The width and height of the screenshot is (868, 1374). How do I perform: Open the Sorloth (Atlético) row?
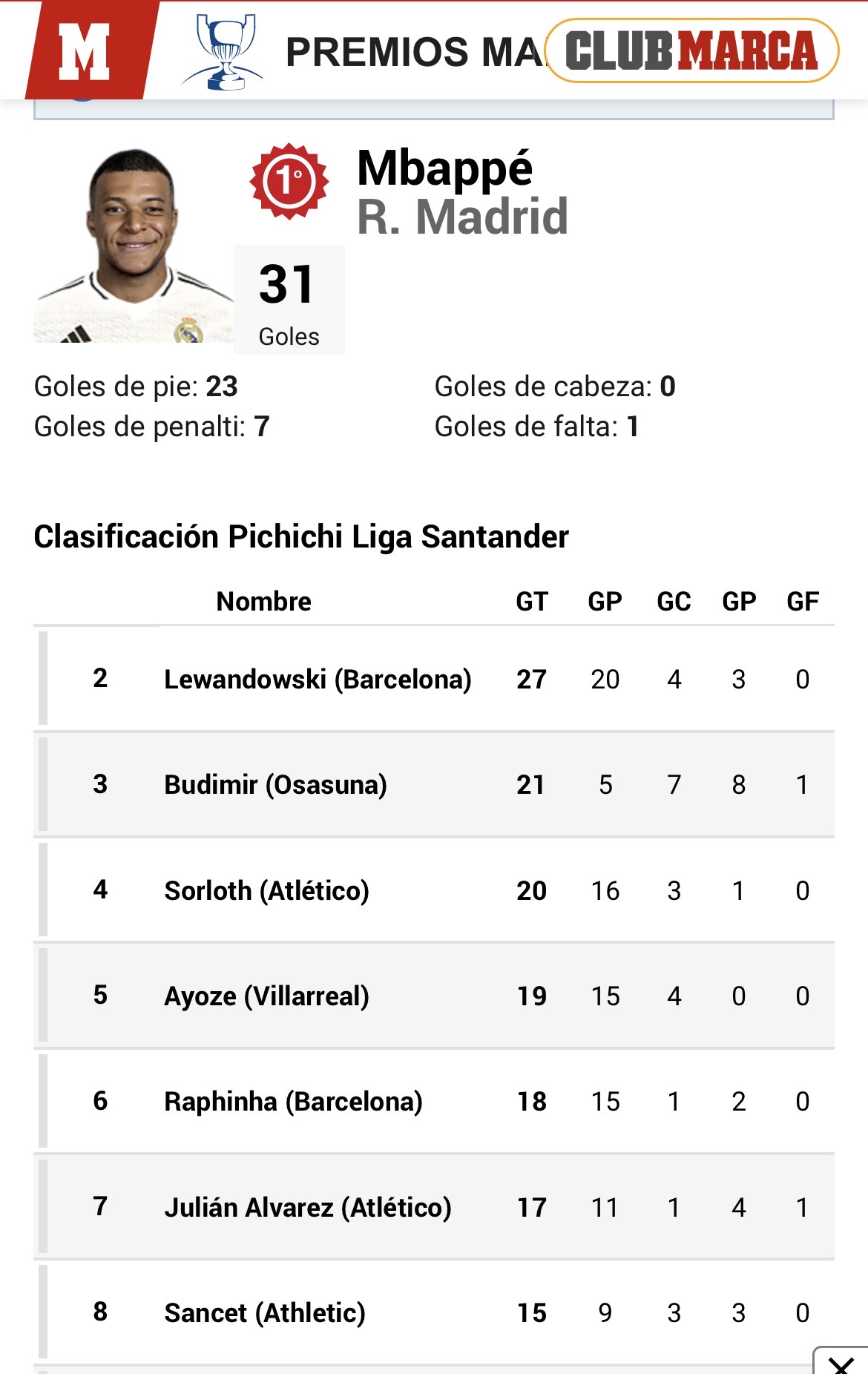point(266,890)
